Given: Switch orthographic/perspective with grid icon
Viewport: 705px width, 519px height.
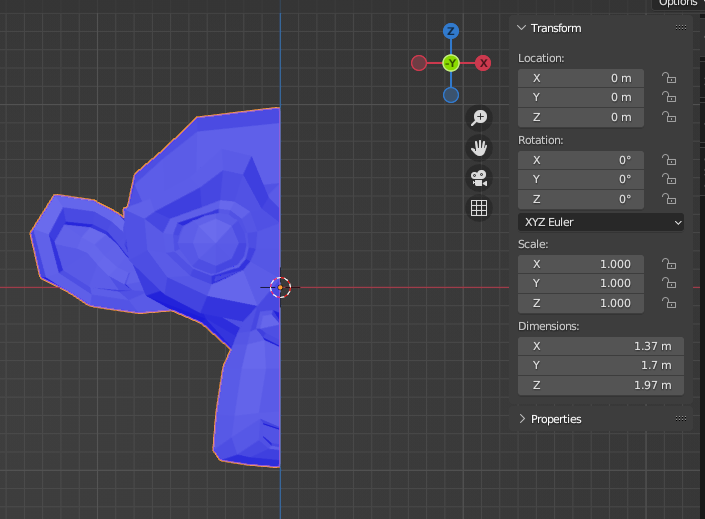Looking at the screenshot, I should [x=479, y=208].
